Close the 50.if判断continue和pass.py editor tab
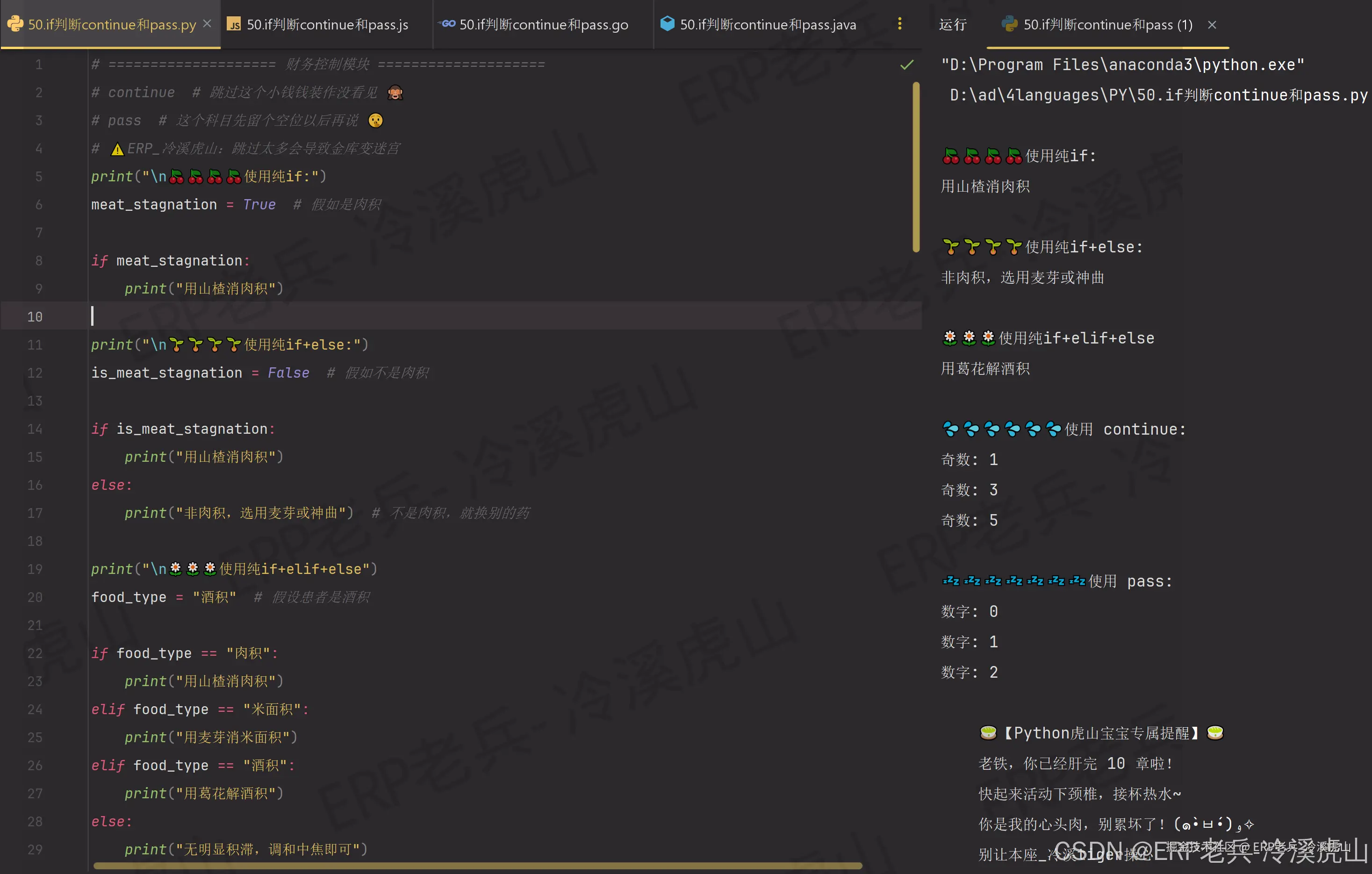 pyautogui.click(x=208, y=24)
